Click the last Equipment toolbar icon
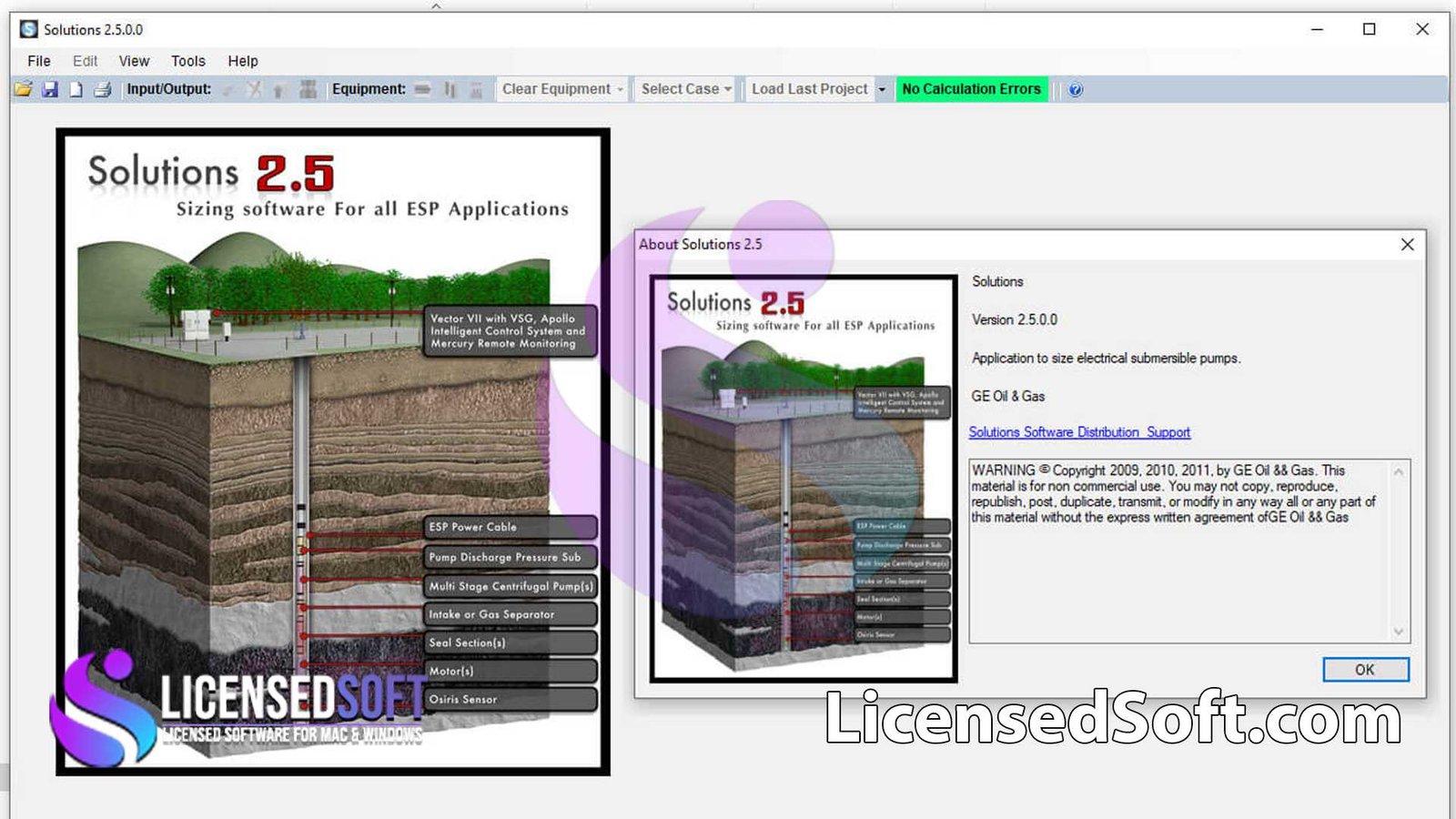1456x819 pixels. click(x=476, y=89)
